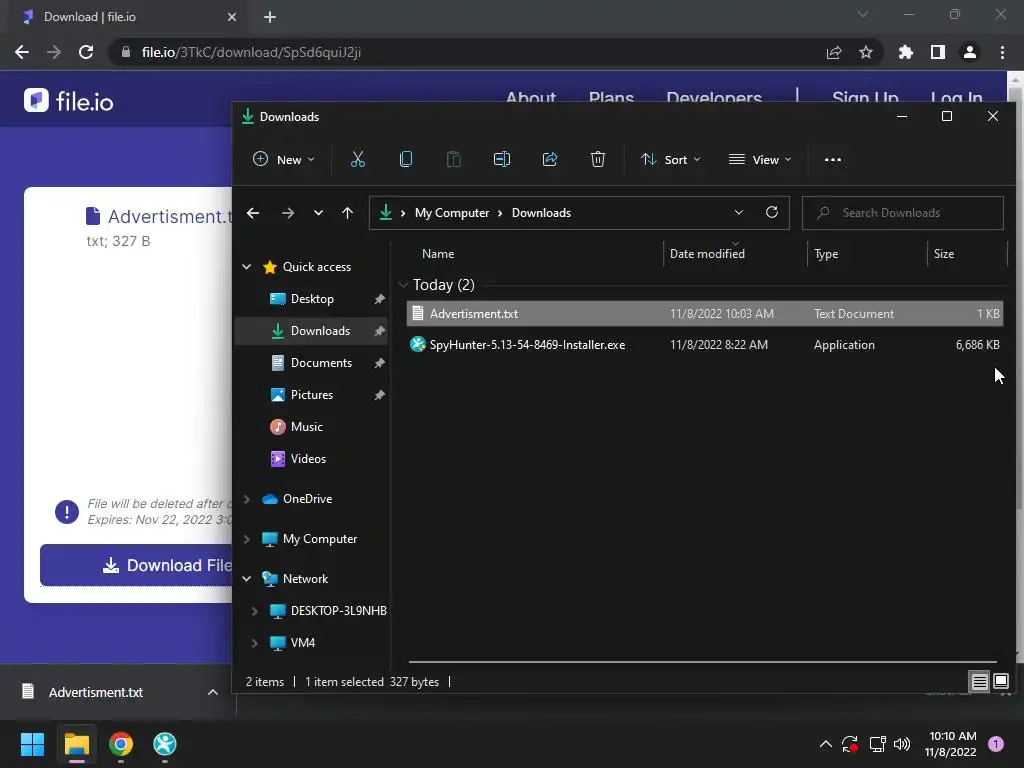The height and width of the screenshot is (768, 1024).
Task: Select Music in the navigation pane
Action: click(306, 426)
